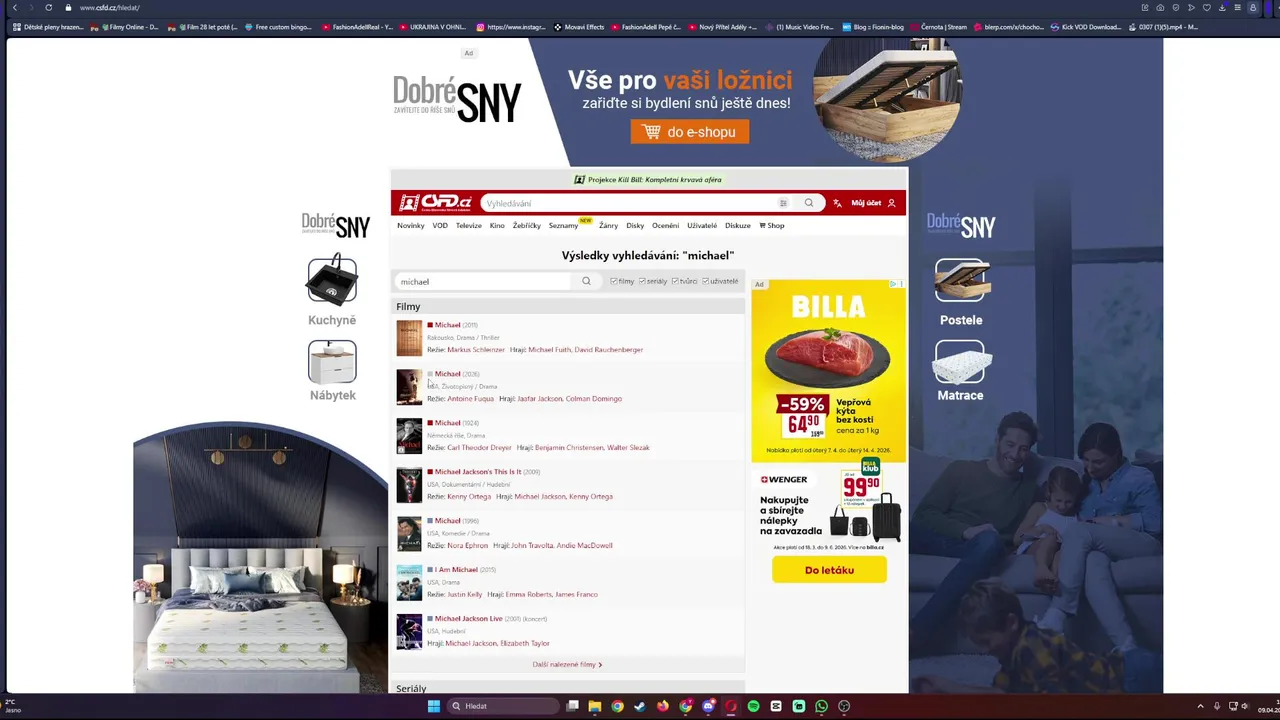Click the CSFD.cz logo
This screenshot has width=1280, height=720.
pyautogui.click(x=435, y=203)
